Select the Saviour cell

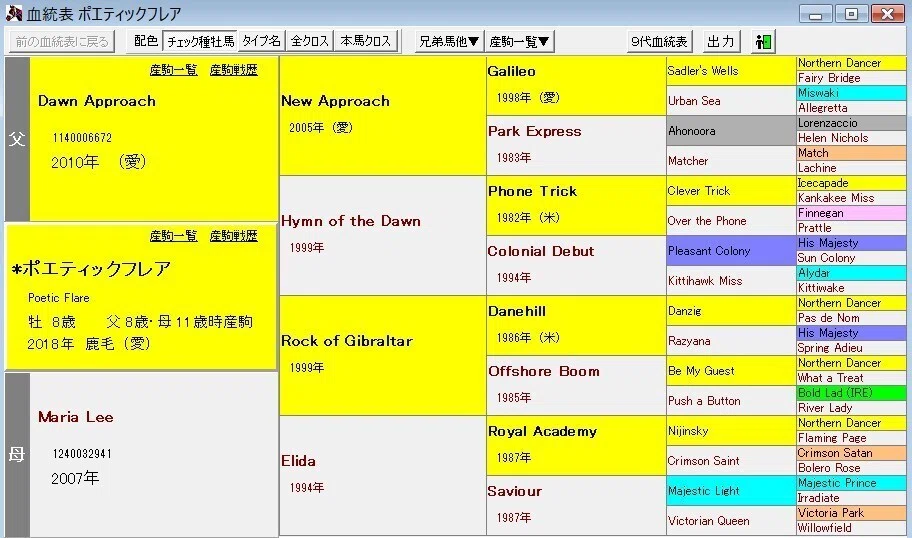576,505
